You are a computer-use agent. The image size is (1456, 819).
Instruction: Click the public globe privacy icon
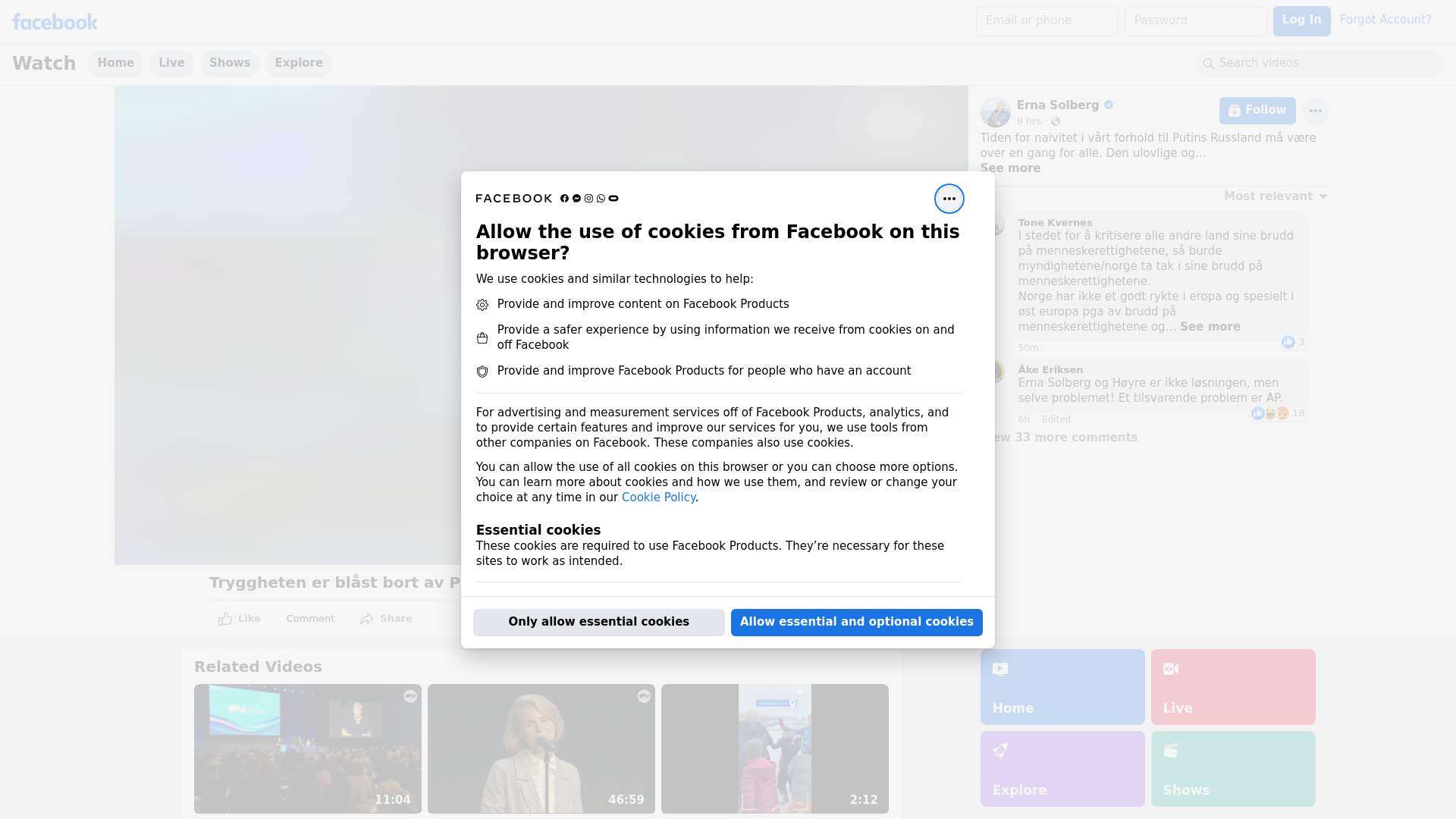point(1055,121)
